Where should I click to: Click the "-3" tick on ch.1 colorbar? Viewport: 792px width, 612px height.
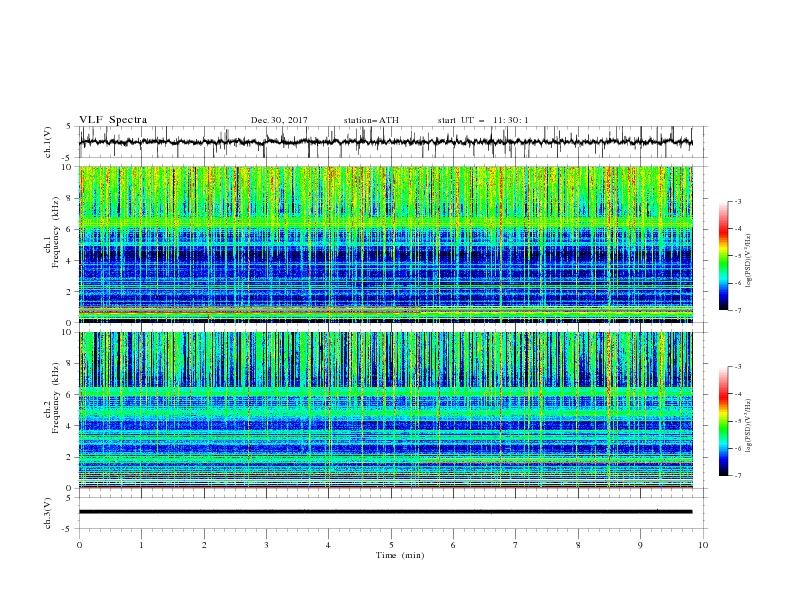[738, 201]
